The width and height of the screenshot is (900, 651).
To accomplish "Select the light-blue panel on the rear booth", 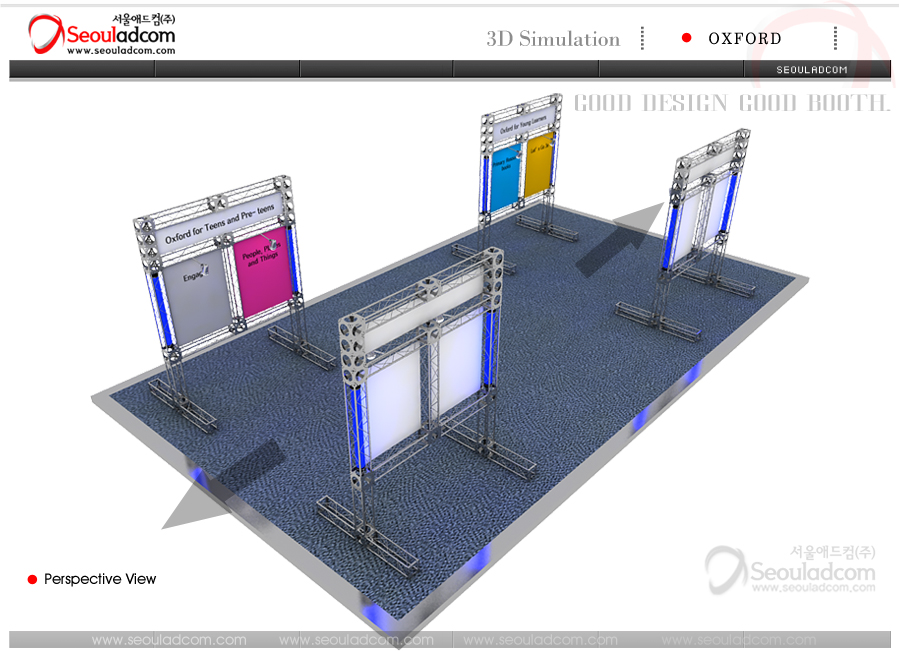I will point(506,177).
